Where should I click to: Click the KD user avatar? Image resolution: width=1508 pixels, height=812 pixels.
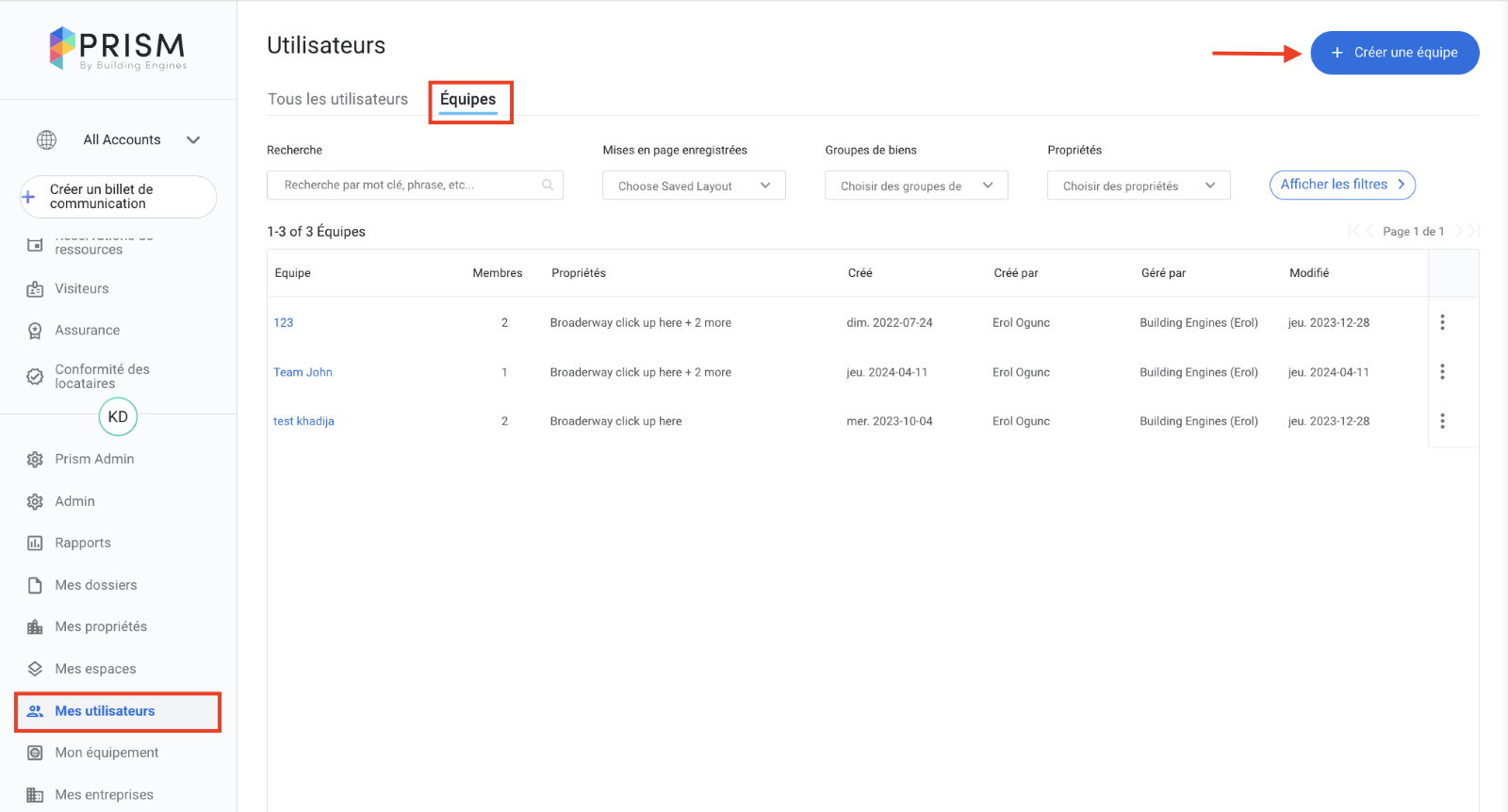pyautogui.click(x=118, y=416)
